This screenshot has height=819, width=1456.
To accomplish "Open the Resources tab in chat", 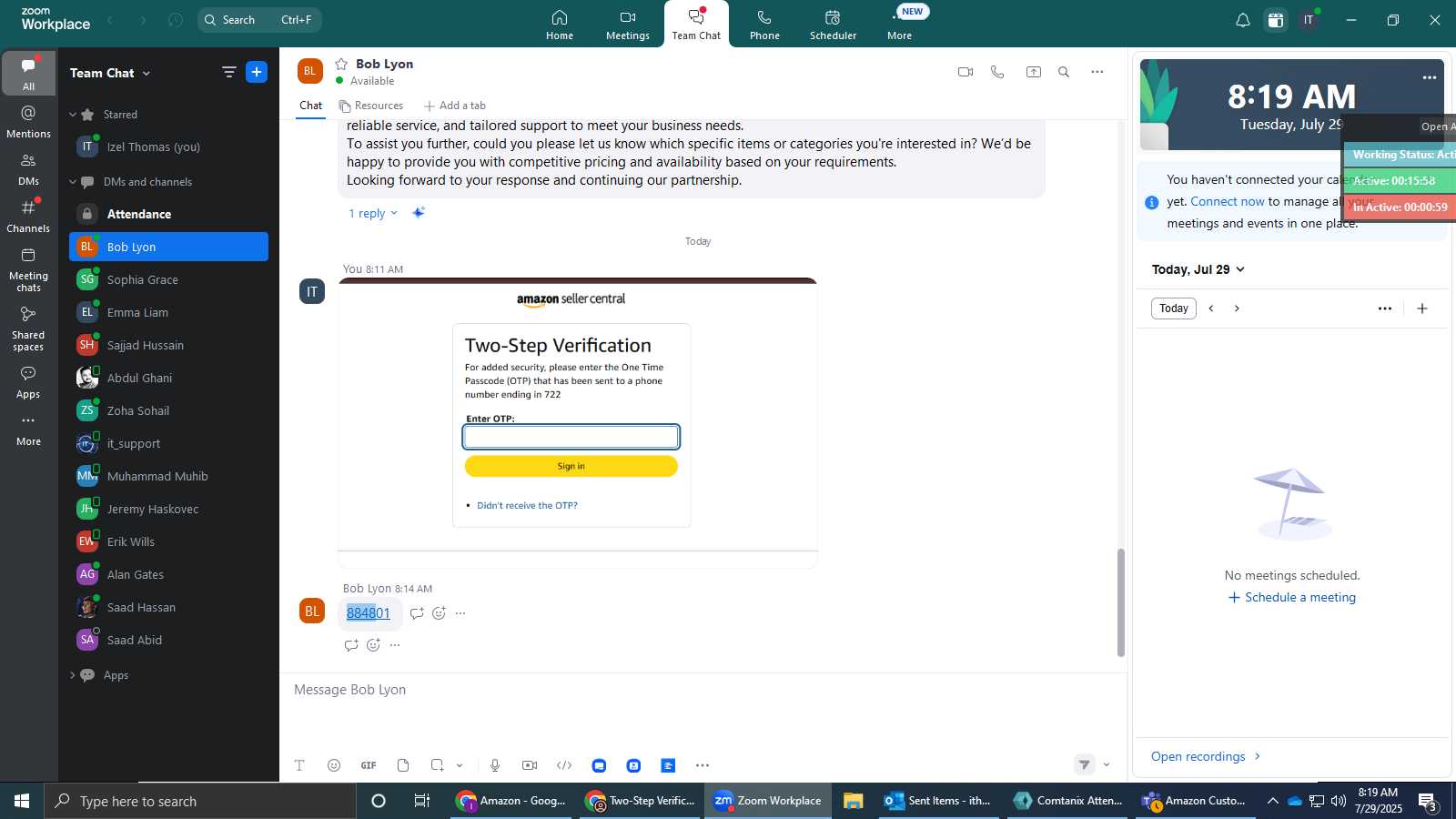I will 370,106.
